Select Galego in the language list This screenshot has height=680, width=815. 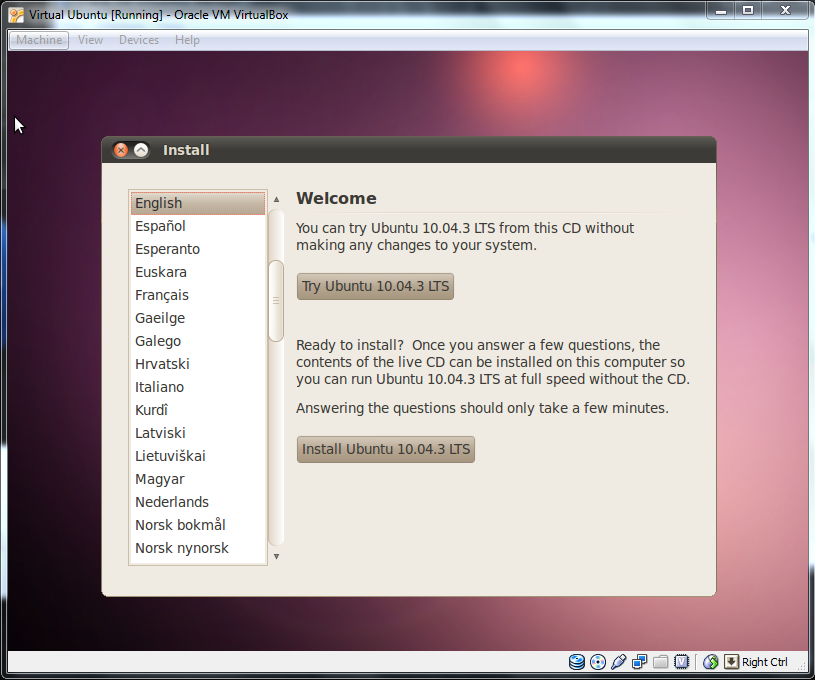[x=198, y=341]
